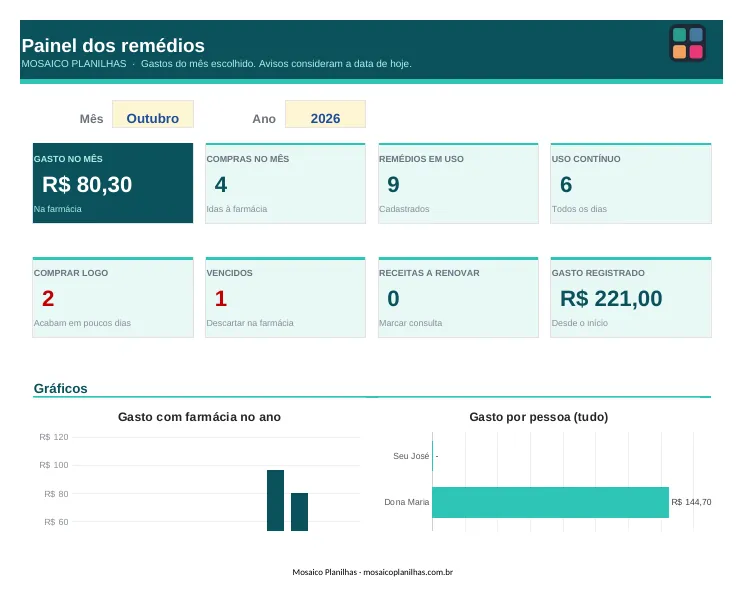Click the R$ 80 axis label
This screenshot has height=597, width=743.
point(56,494)
